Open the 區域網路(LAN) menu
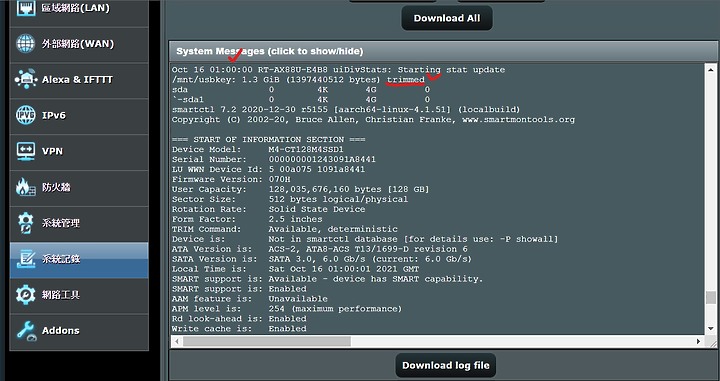The image size is (720, 381). 79,9
